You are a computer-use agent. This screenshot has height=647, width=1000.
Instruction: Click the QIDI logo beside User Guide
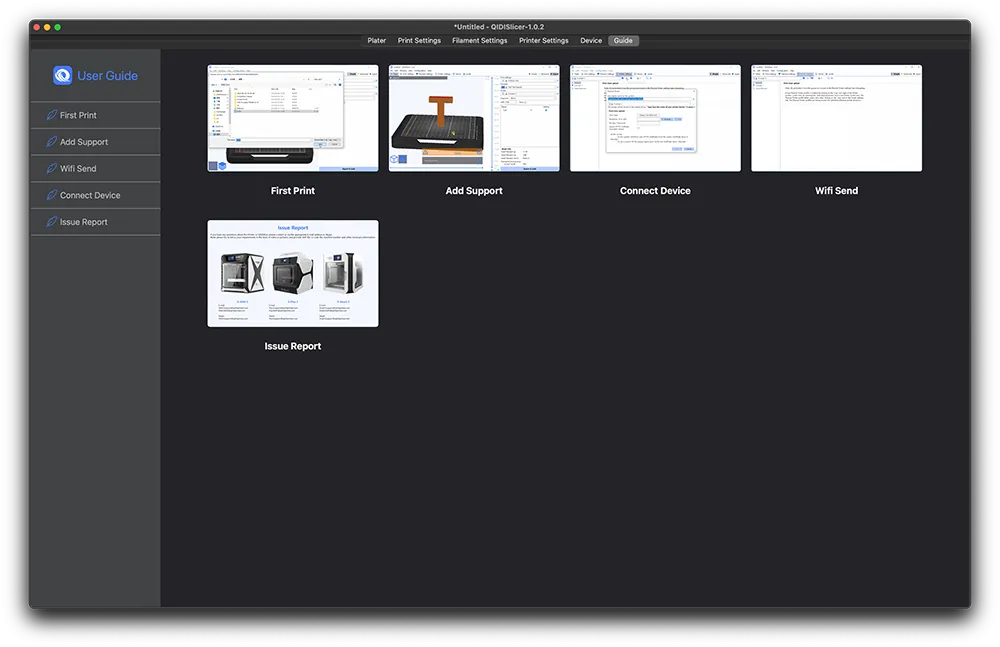63,76
